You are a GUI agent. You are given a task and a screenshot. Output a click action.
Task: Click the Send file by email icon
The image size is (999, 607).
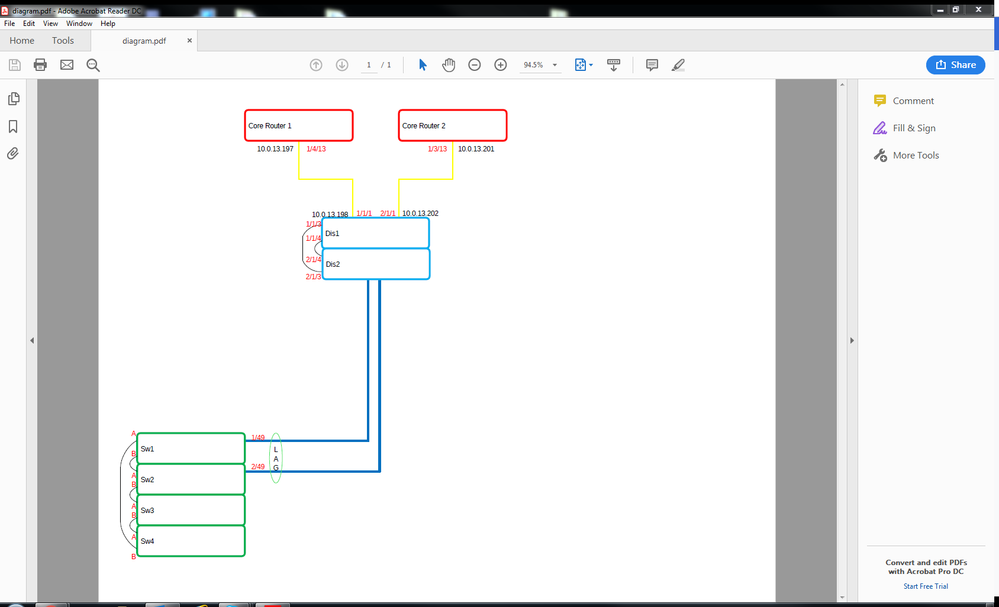click(67, 65)
